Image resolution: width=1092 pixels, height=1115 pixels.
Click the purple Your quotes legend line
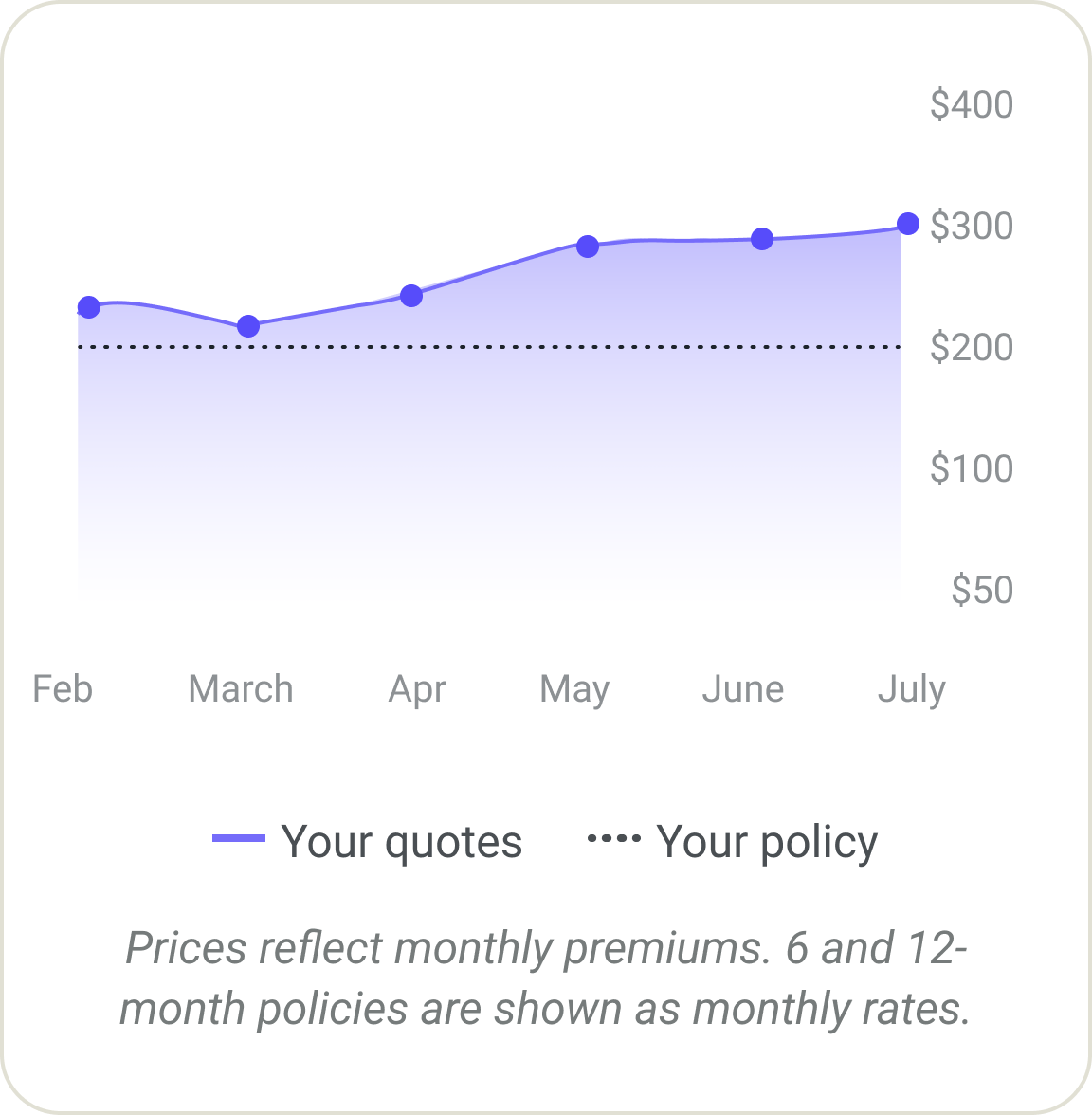pyautogui.click(x=239, y=838)
